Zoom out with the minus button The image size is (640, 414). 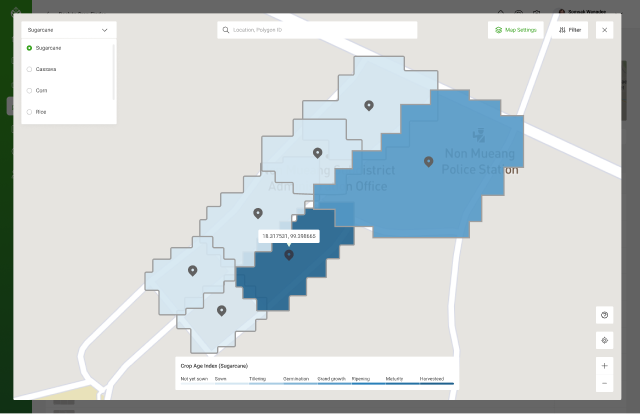[604, 383]
